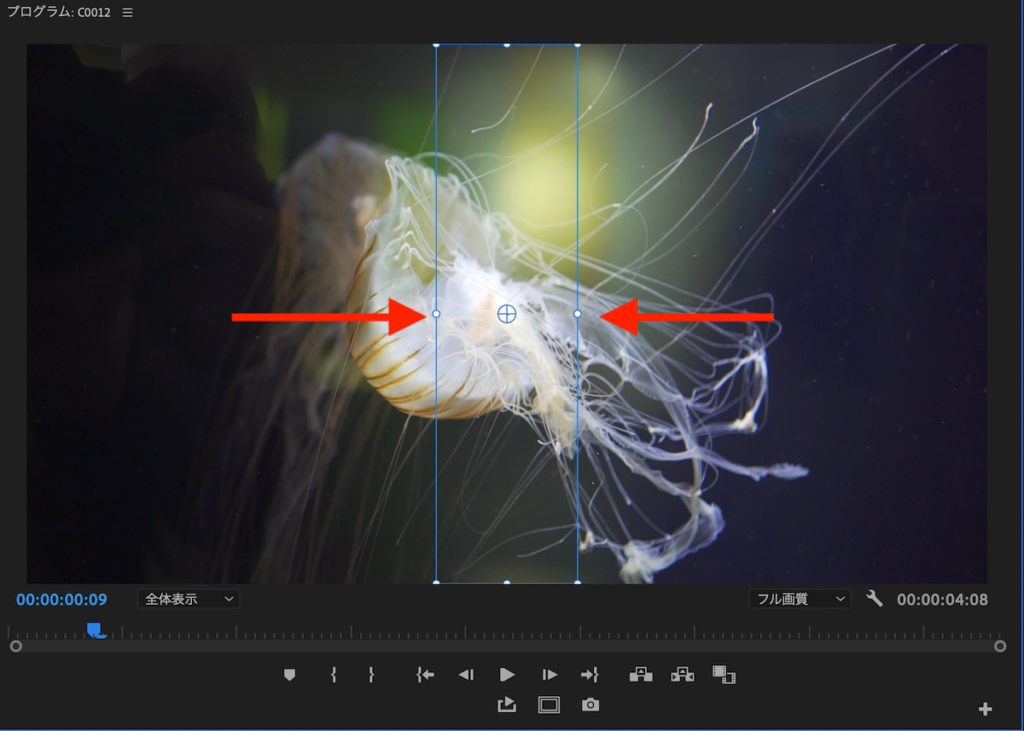Toggle the safe margins rectangle button
1024x731 pixels.
point(549,705)
